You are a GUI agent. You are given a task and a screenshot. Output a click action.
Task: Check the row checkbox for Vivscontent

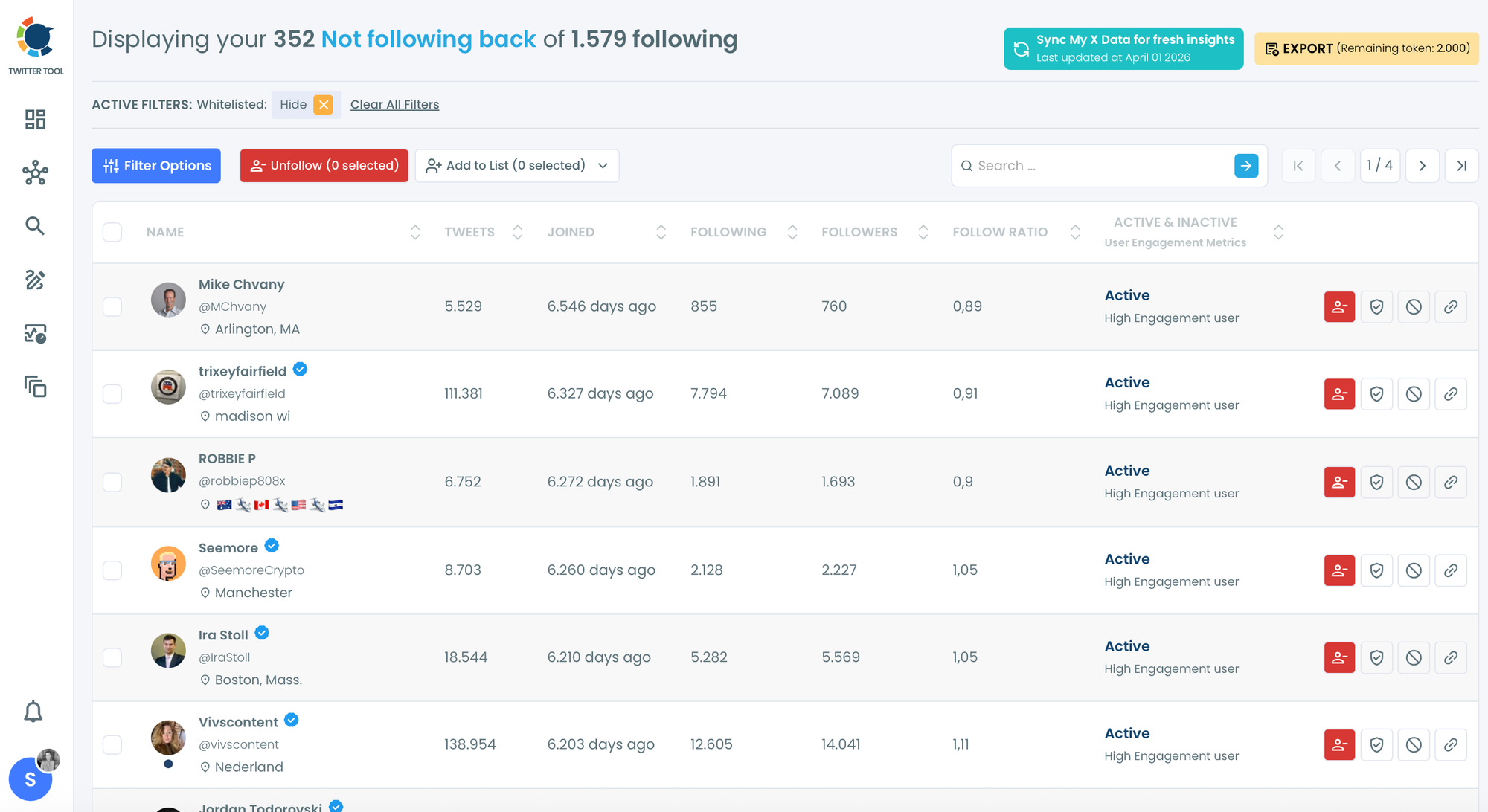[112, 744]
